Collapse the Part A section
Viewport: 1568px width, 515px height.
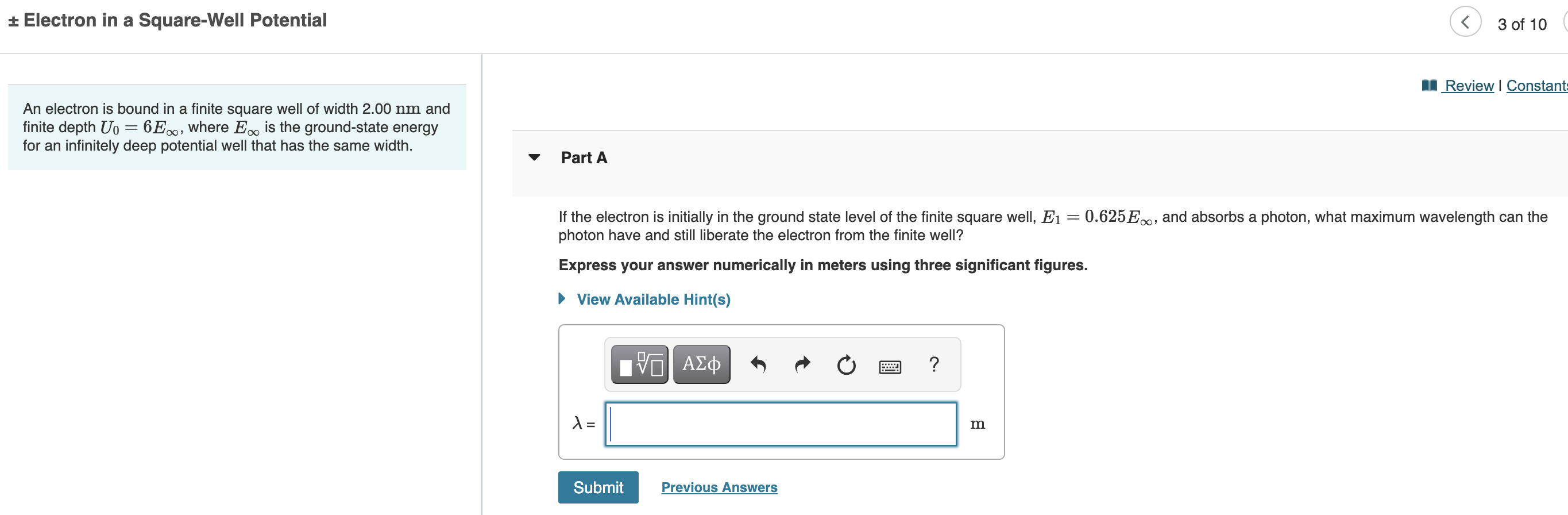pyautogui.click(x=534, y=157)
